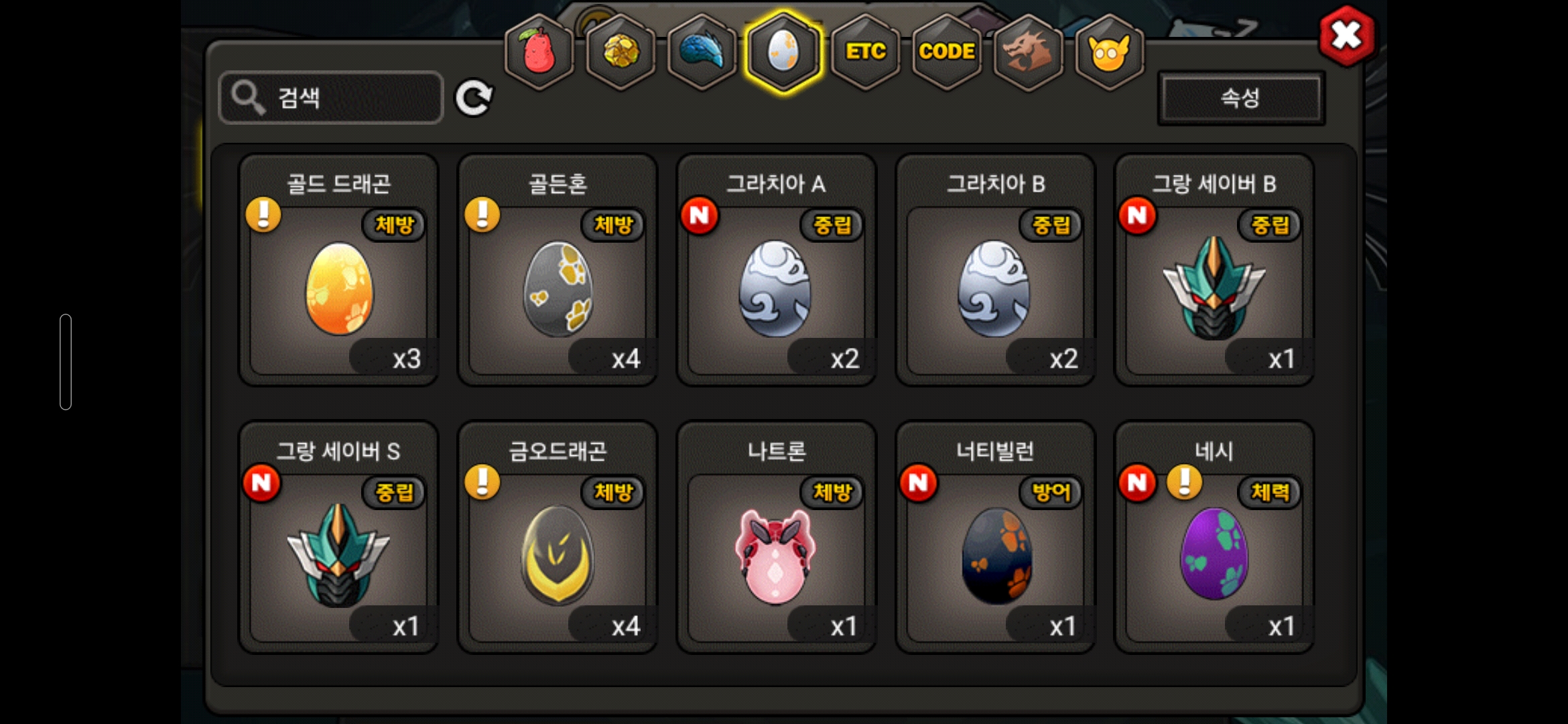Tap the search magnifier icon
The height and width of the screenshot is (724, 1568).
coord(247,99)
